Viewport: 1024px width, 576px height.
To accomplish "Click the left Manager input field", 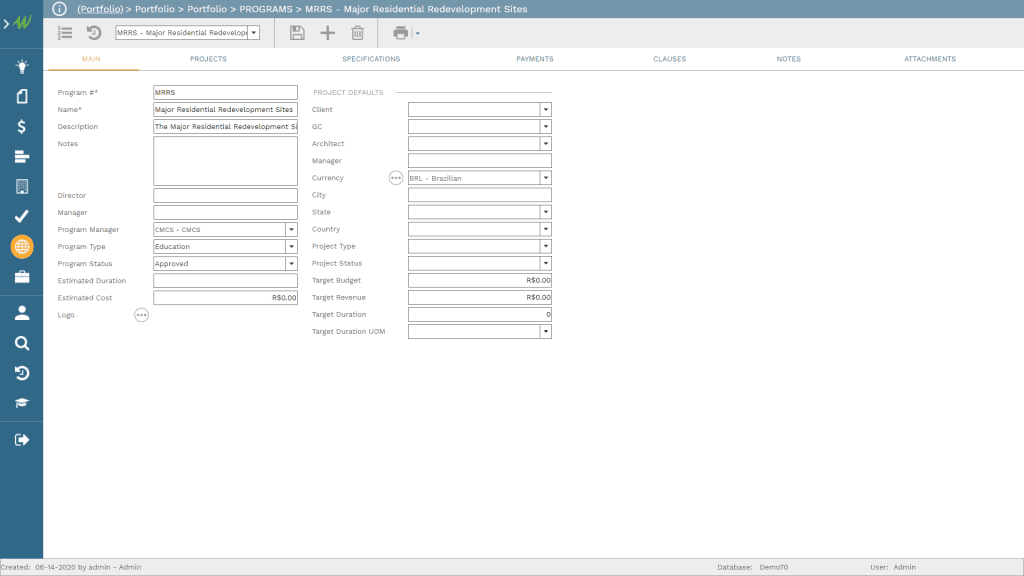I will pos(225,212).
